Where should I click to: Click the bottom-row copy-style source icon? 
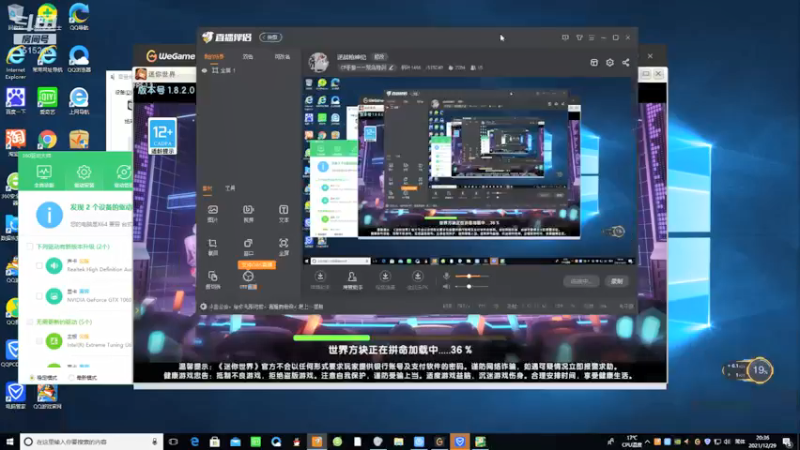[x=213, y=277]
